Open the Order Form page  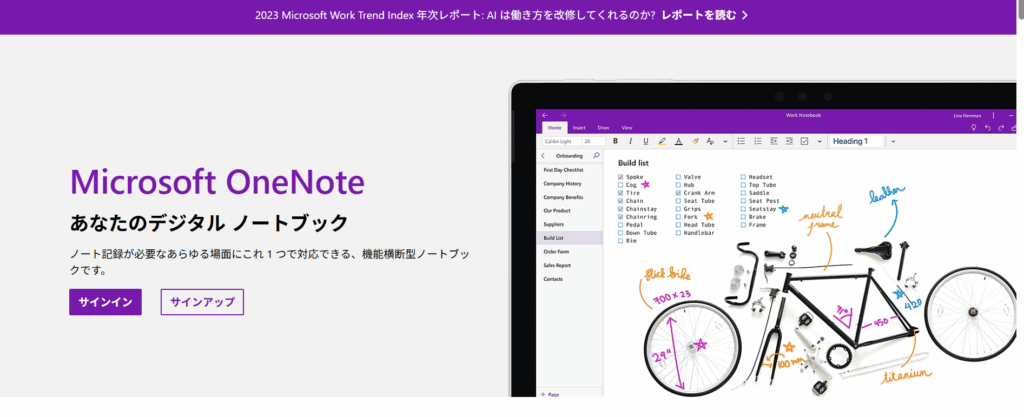569,252
